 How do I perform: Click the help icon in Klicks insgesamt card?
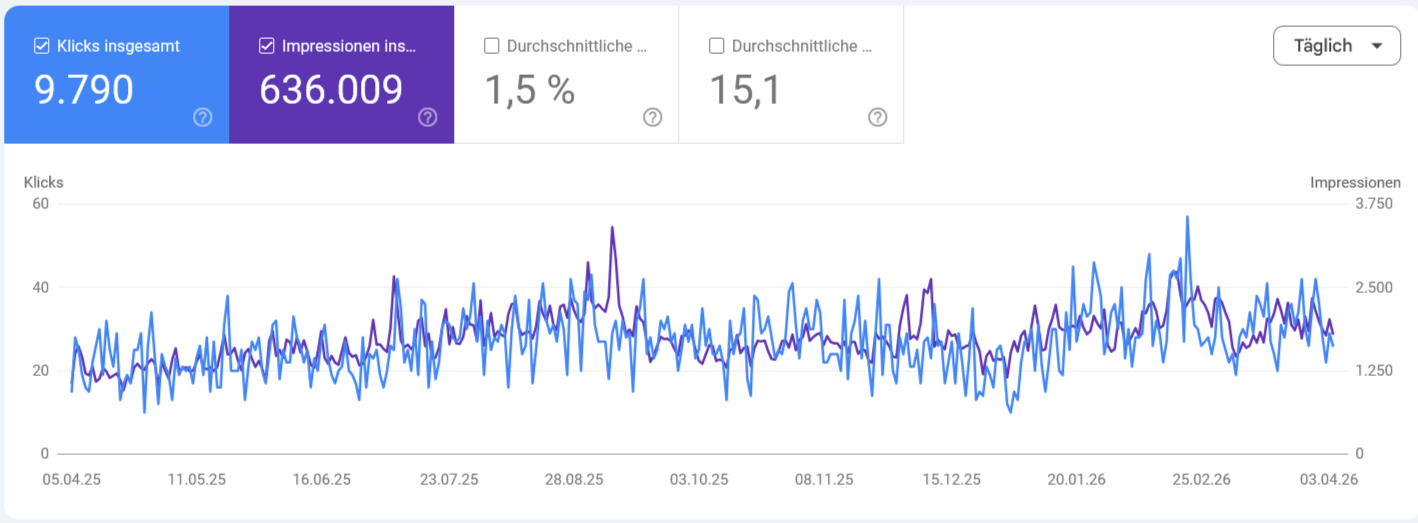click(x=203, y=118)
